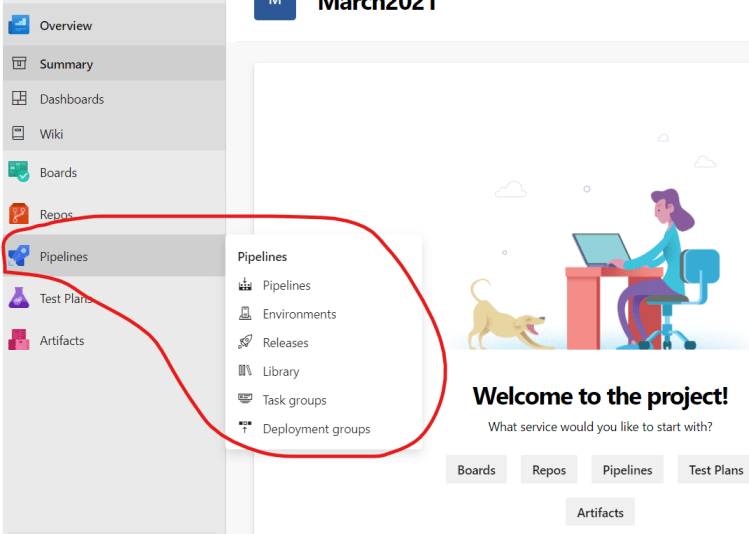Click the Dashboards grid icon

19,98
